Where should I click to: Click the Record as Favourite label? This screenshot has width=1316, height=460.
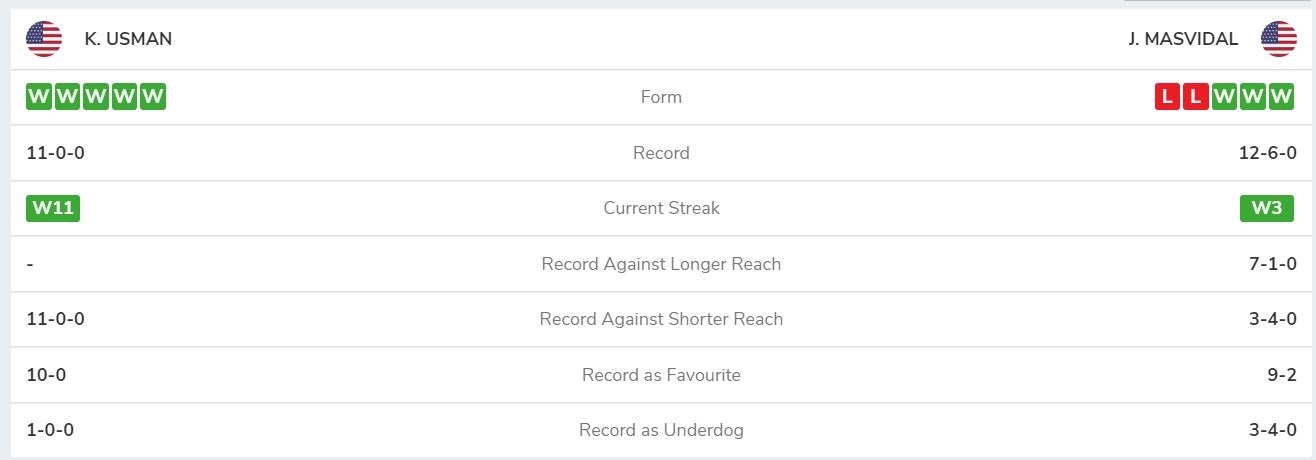tap(661, 375)
